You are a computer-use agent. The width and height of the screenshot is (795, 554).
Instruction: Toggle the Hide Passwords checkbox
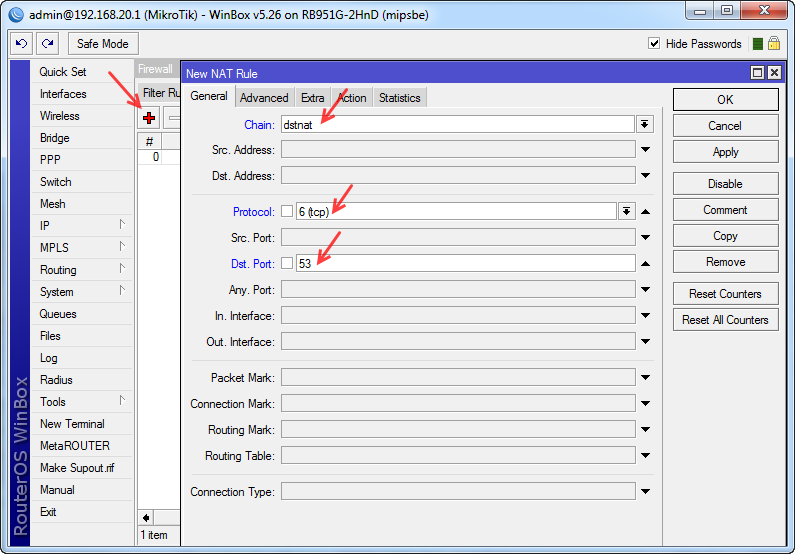[654, 44]
